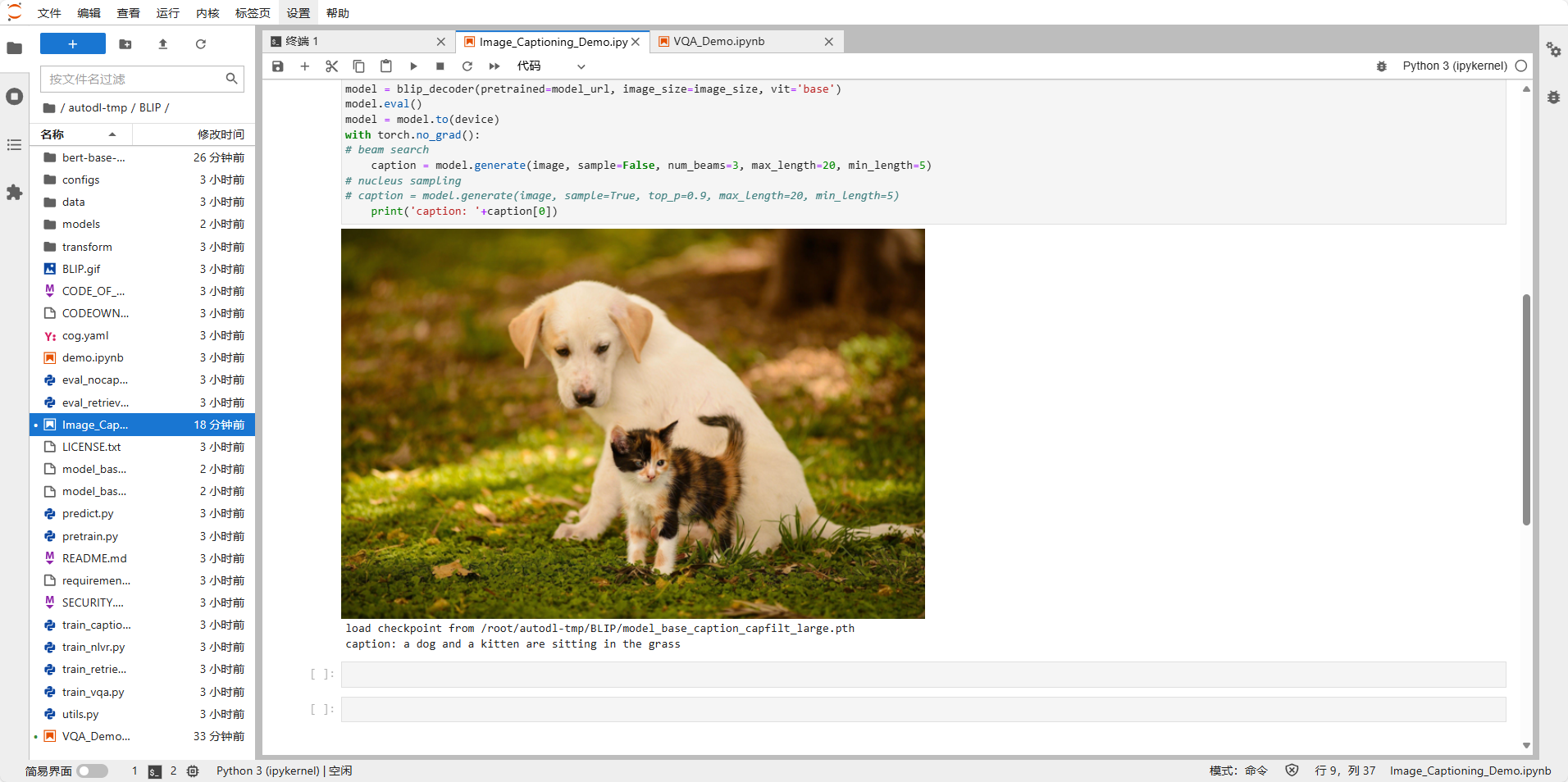Viewport: 1568px width, 782px height.
Task: Select the BLIP.gif file
Action: pyautogui.click(x=143, y=269)
